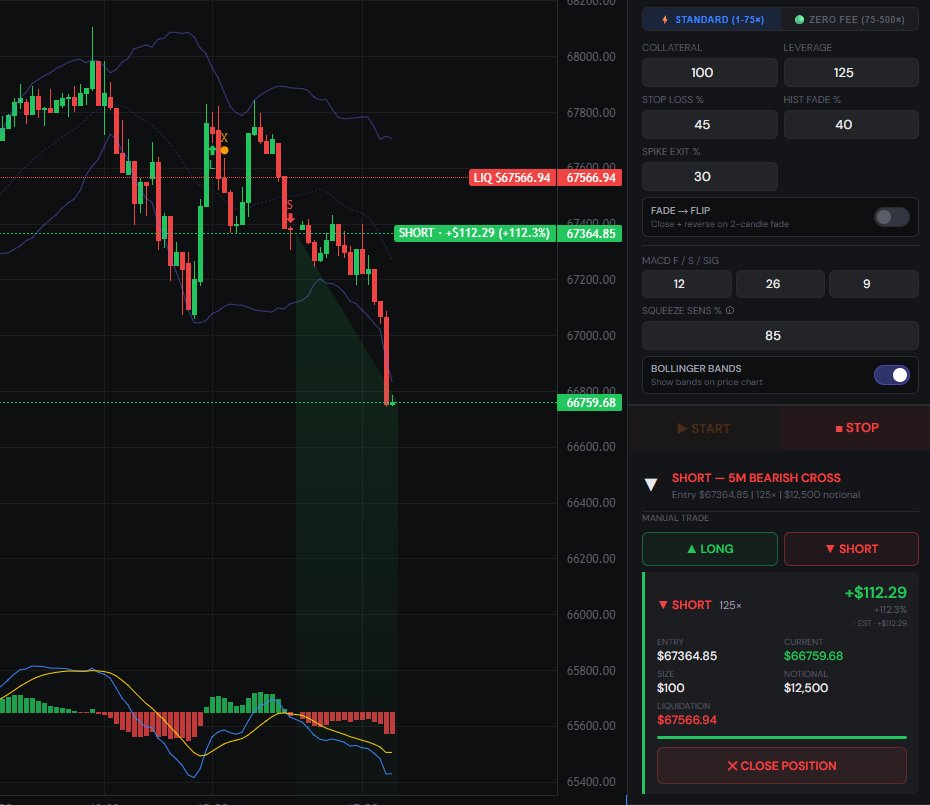Click the Leverage field showing 125

coord(851,72)
